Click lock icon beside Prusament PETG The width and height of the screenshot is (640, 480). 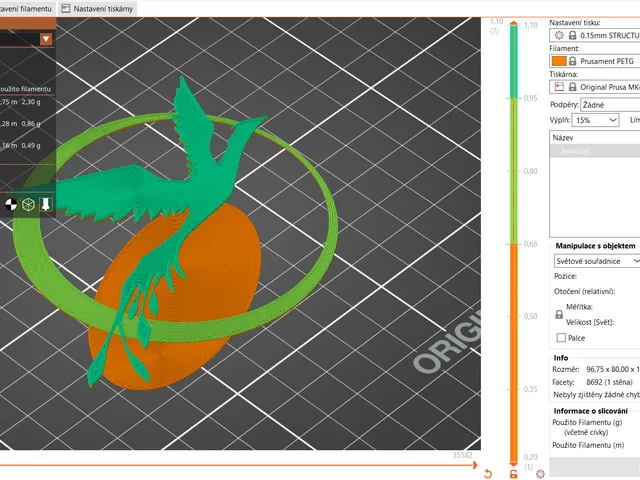pos(573,61)
